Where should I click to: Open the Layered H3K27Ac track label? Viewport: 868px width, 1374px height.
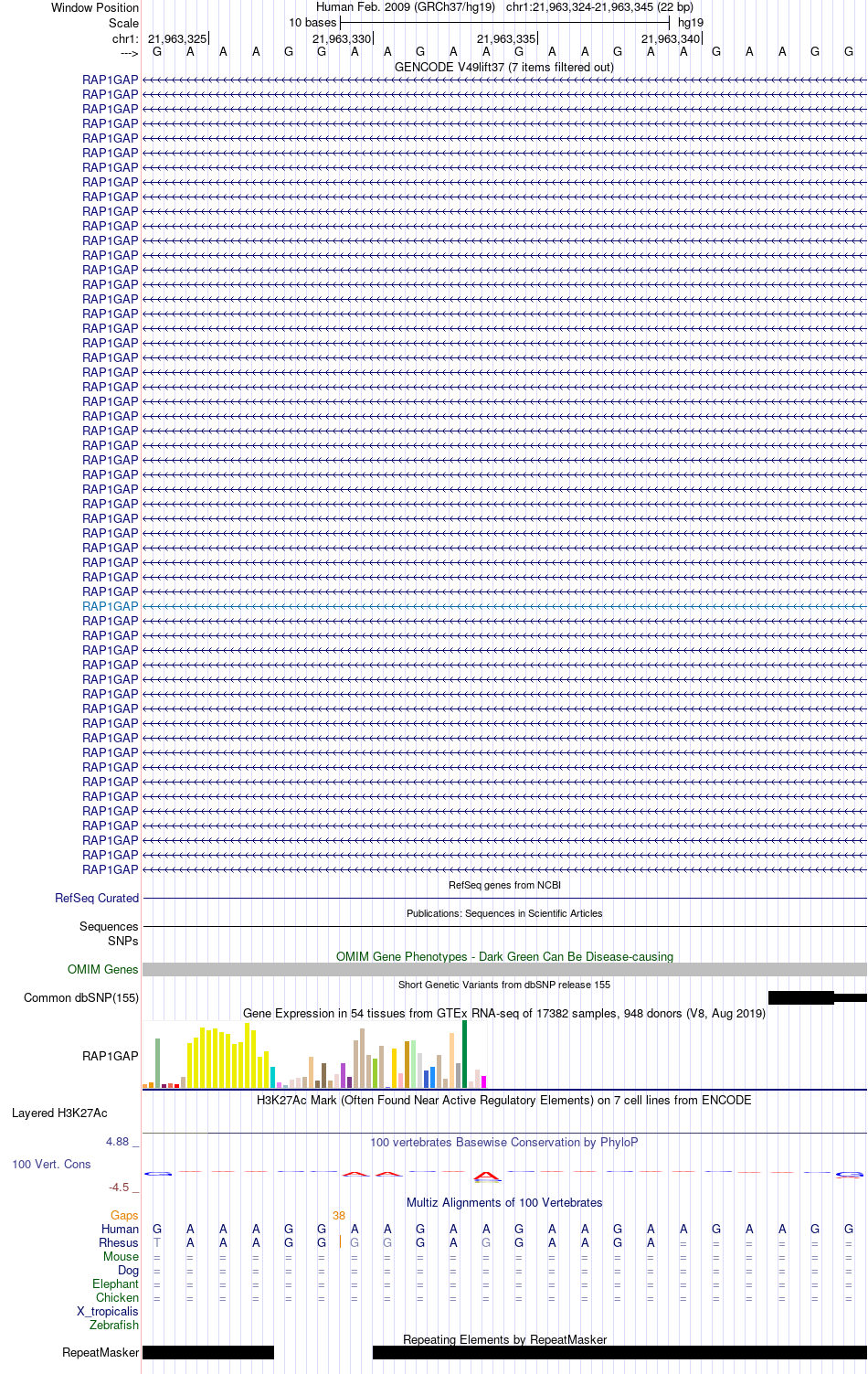coord(59,1113)
